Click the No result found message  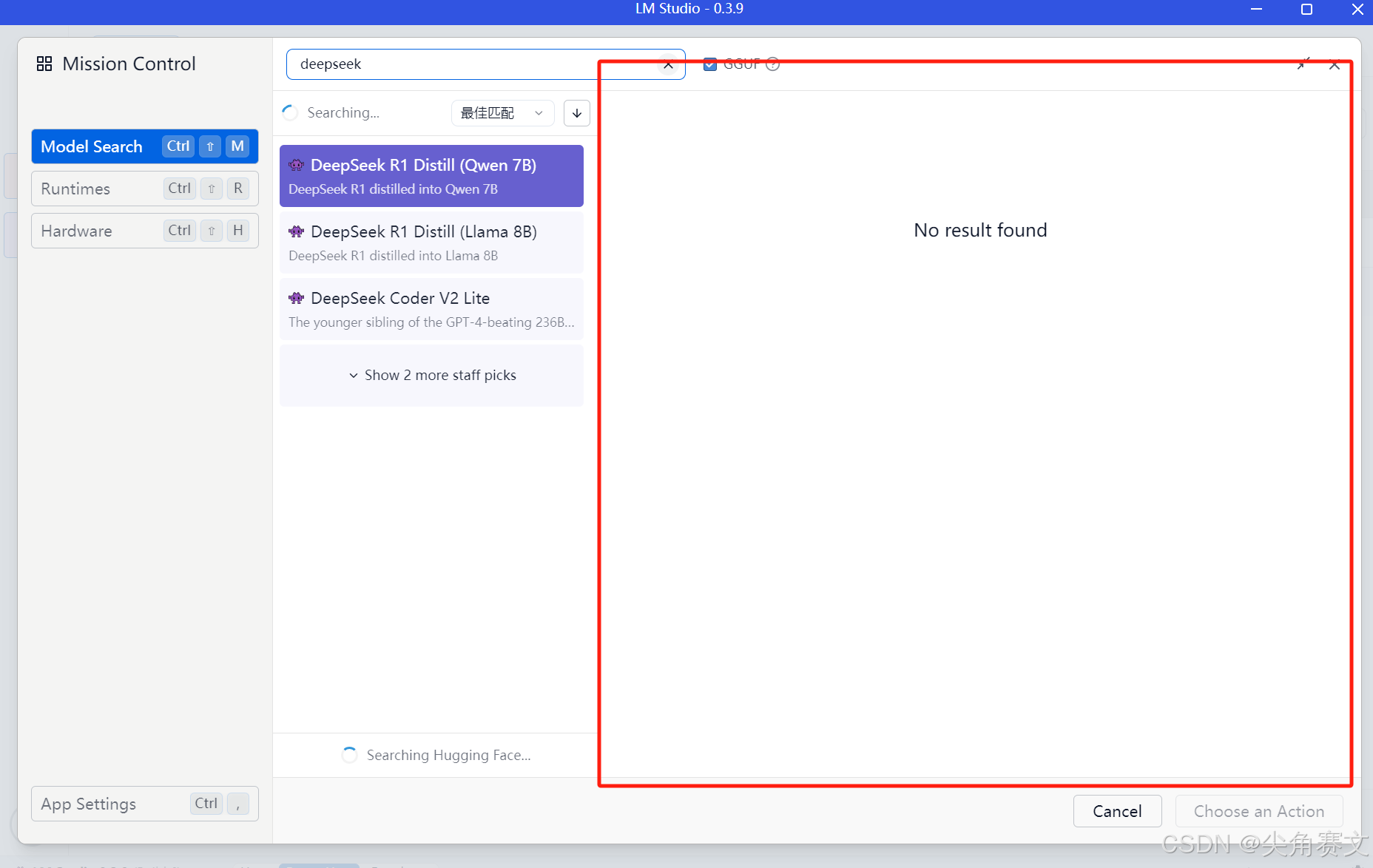click(980, 230)
